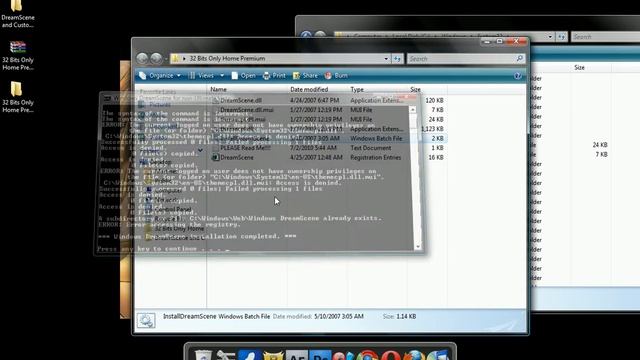
Task: Open the Recycle Bin in the dock
Action: pyautogui.click(x=203, y=355)
